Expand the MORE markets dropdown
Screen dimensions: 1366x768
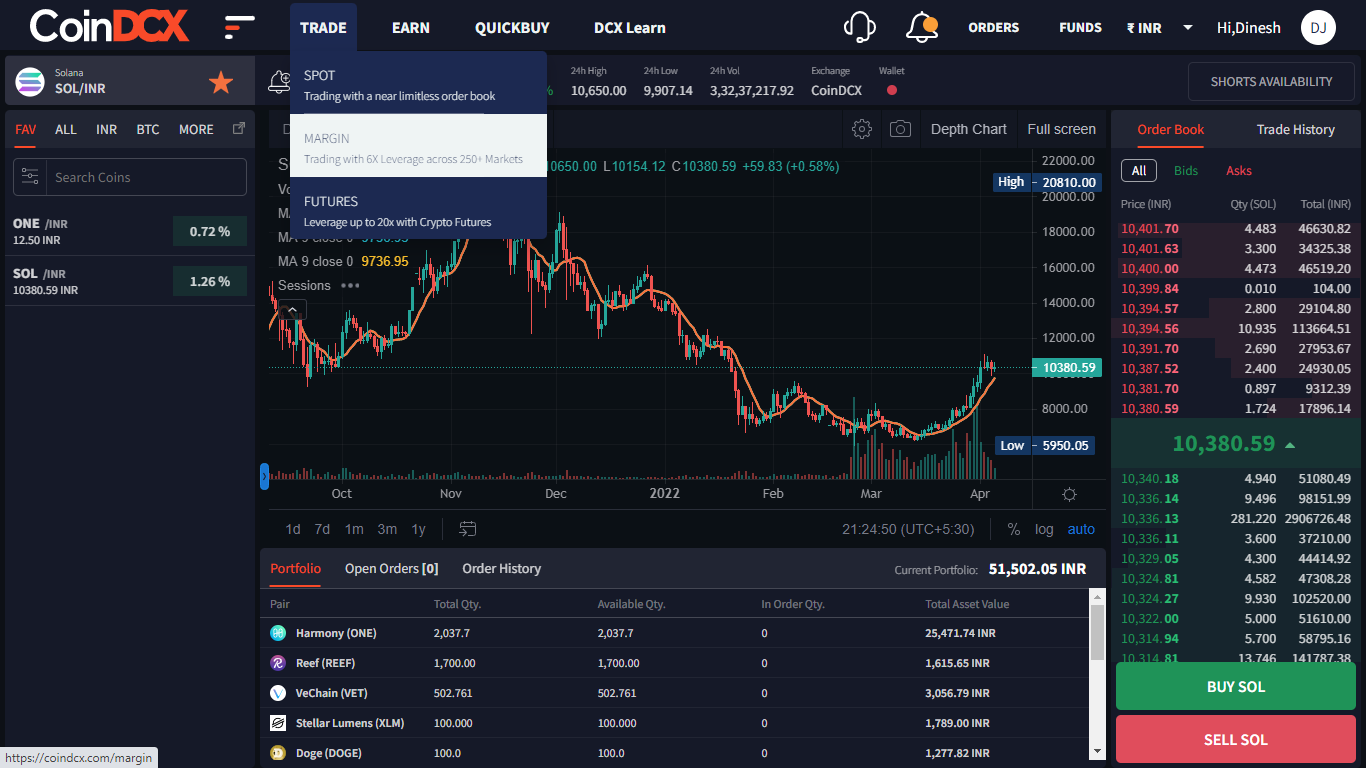[x=196, y=129]
